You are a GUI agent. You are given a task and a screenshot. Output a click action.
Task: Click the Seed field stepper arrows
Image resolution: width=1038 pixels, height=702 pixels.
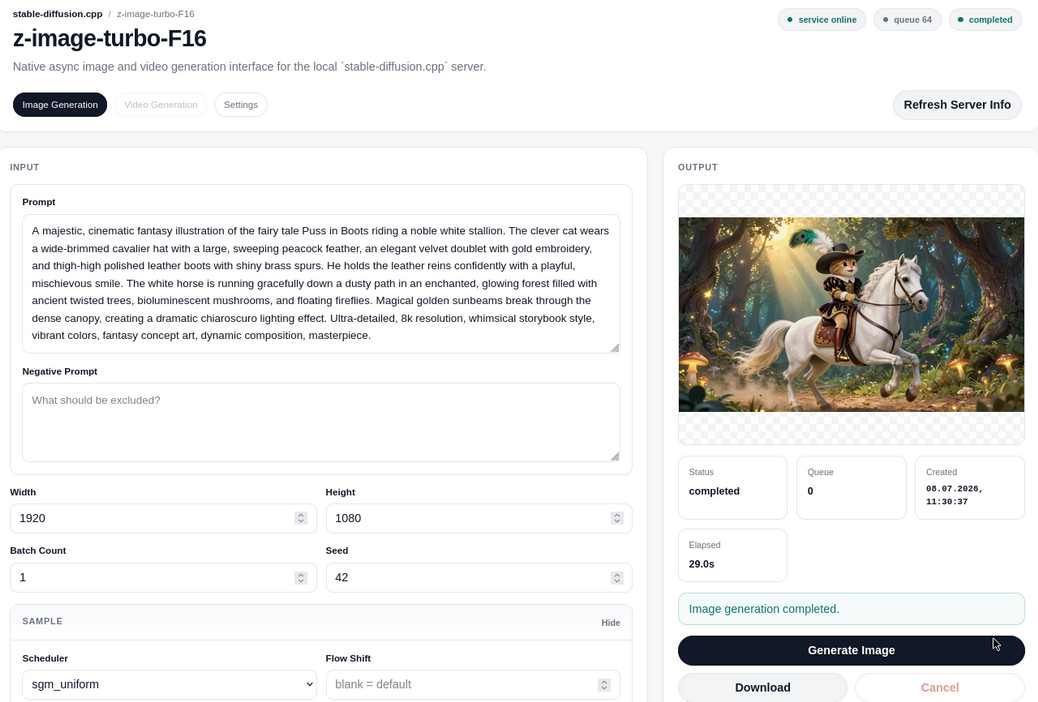[x=616, y=577]
